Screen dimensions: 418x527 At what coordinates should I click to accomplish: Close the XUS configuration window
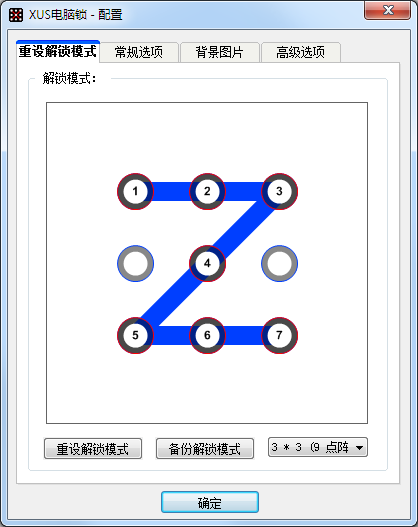click(x=387, y=10)
